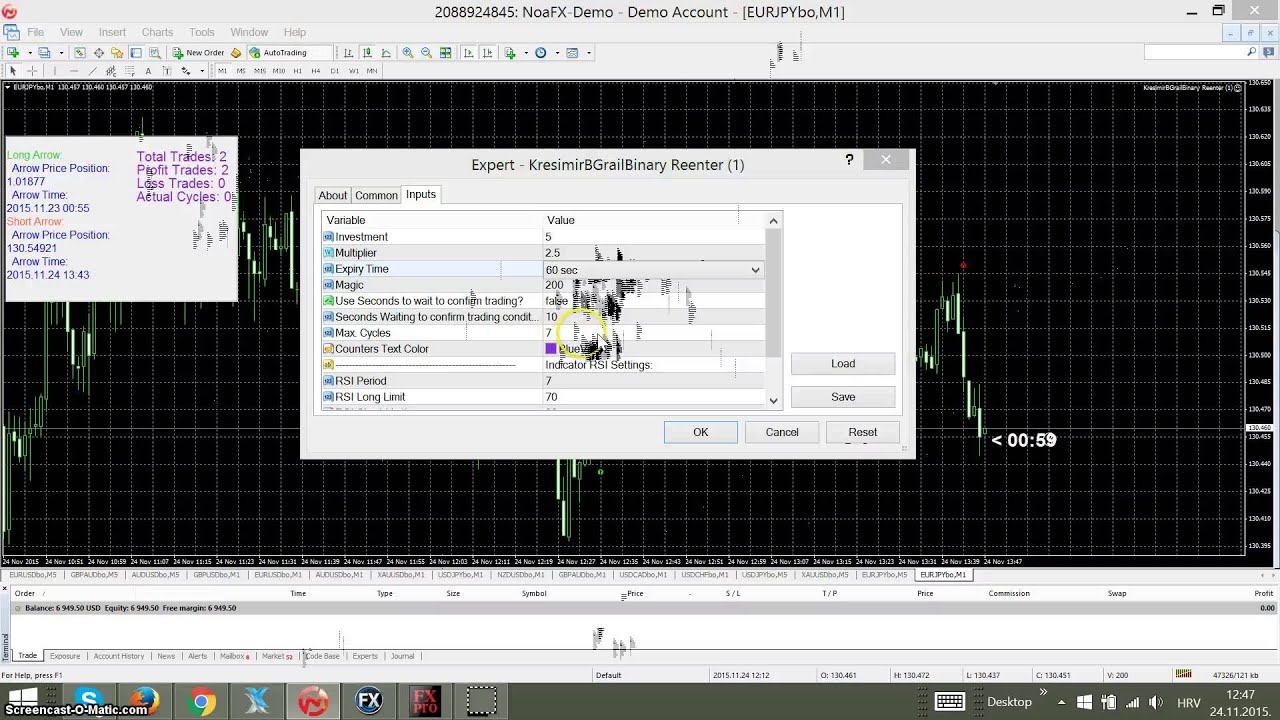Select the Fibonacci Retracement tool
The width and height of the screenshot is (1280, 720).
click(130, 71)
